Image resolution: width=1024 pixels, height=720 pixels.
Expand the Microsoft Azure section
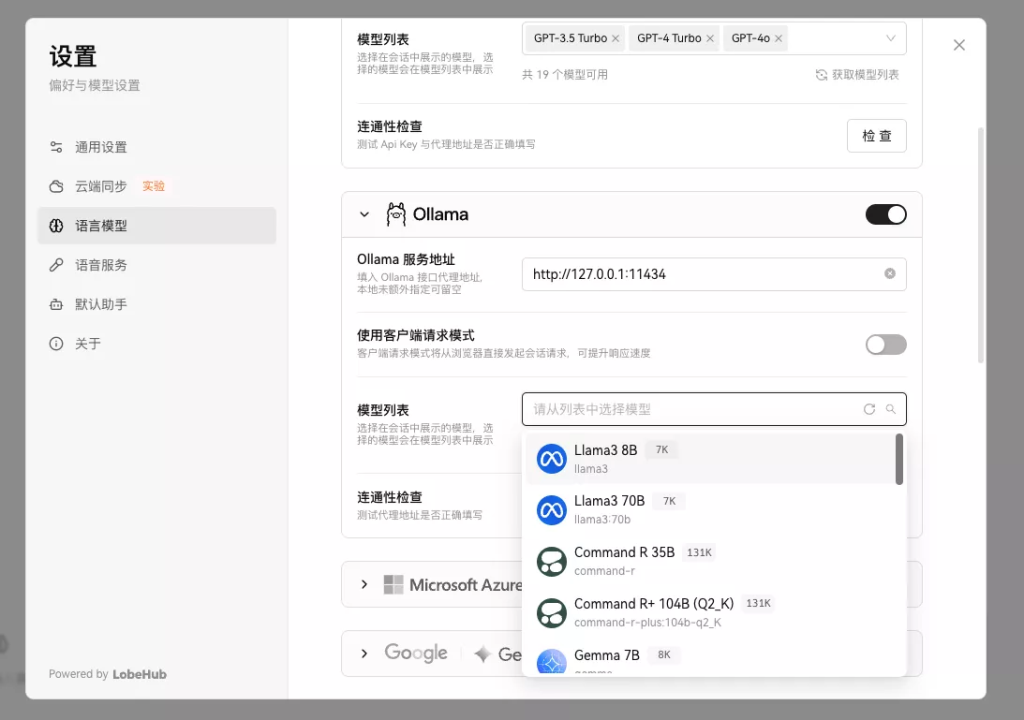364,584
